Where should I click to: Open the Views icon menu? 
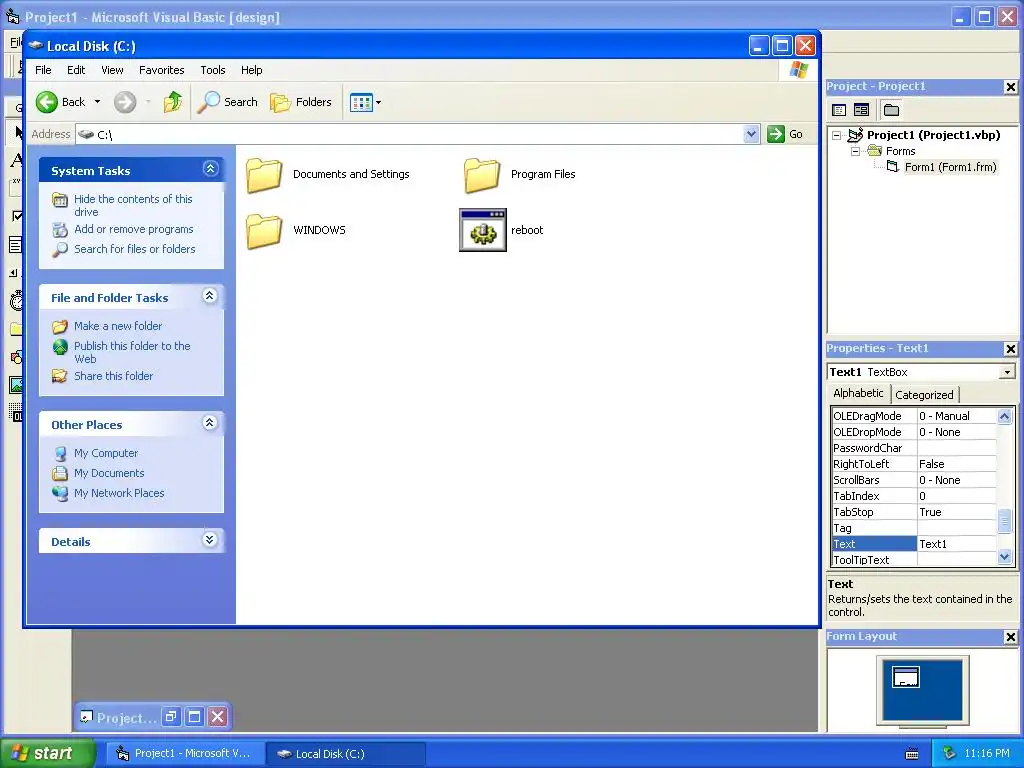click(365, 102)
